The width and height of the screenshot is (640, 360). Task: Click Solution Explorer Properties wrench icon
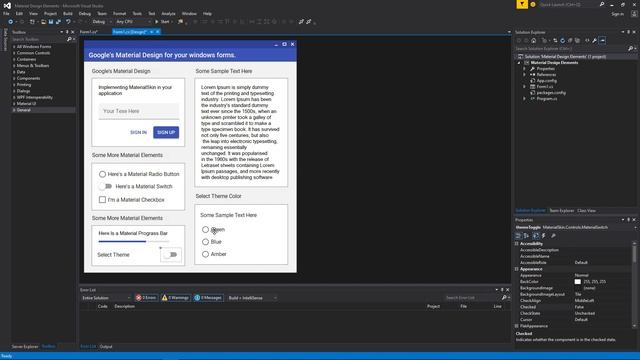point(595,40)
